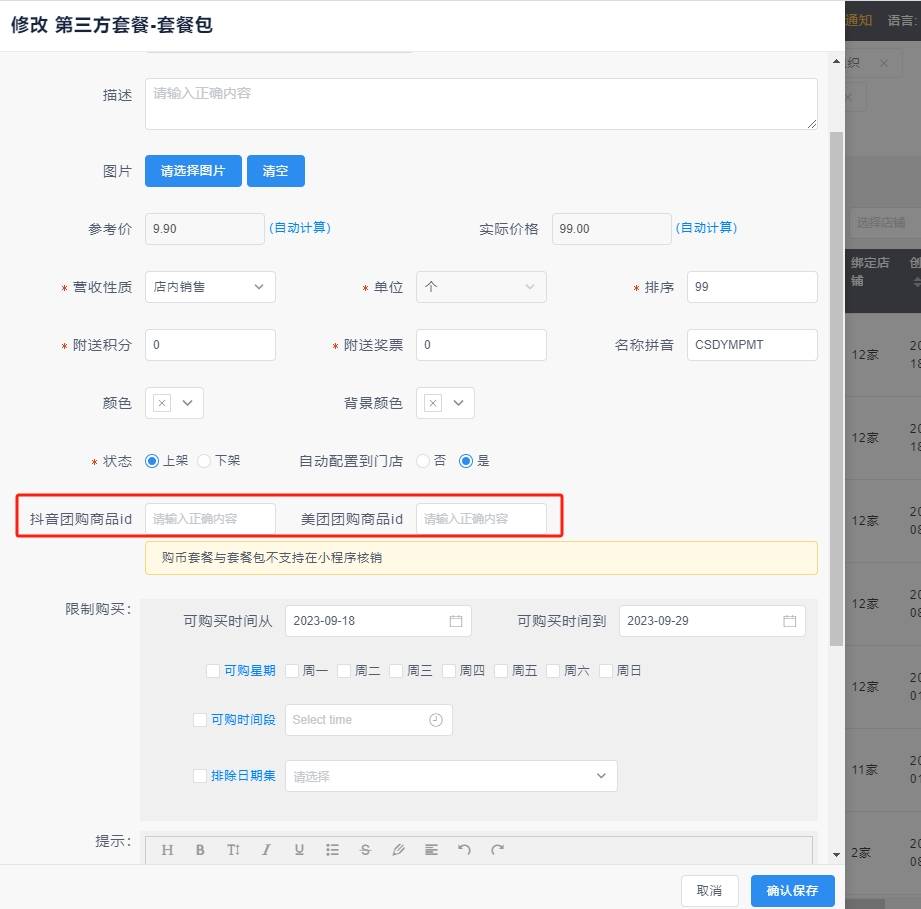
Task: Apply underline in the 提示 editor toolbar
Action: coord(299,850)
